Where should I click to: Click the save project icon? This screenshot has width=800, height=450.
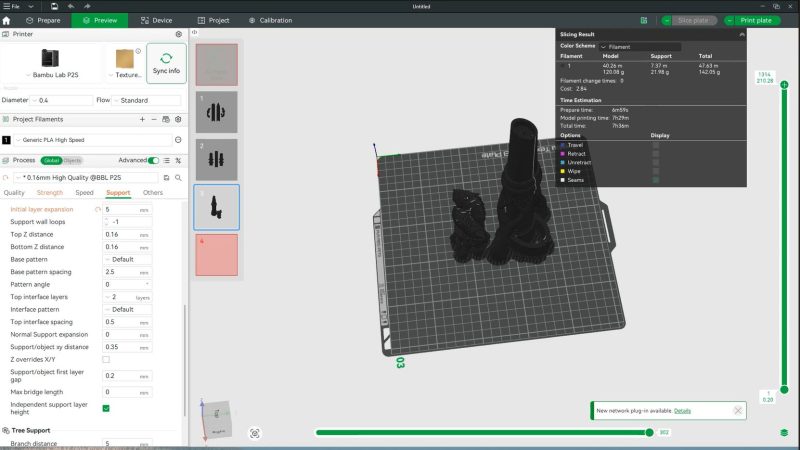tap(53, 6)
